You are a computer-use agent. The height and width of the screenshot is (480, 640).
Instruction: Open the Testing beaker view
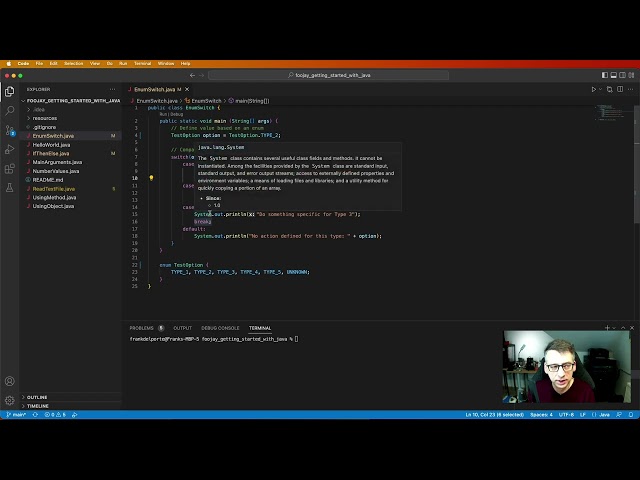10,188
